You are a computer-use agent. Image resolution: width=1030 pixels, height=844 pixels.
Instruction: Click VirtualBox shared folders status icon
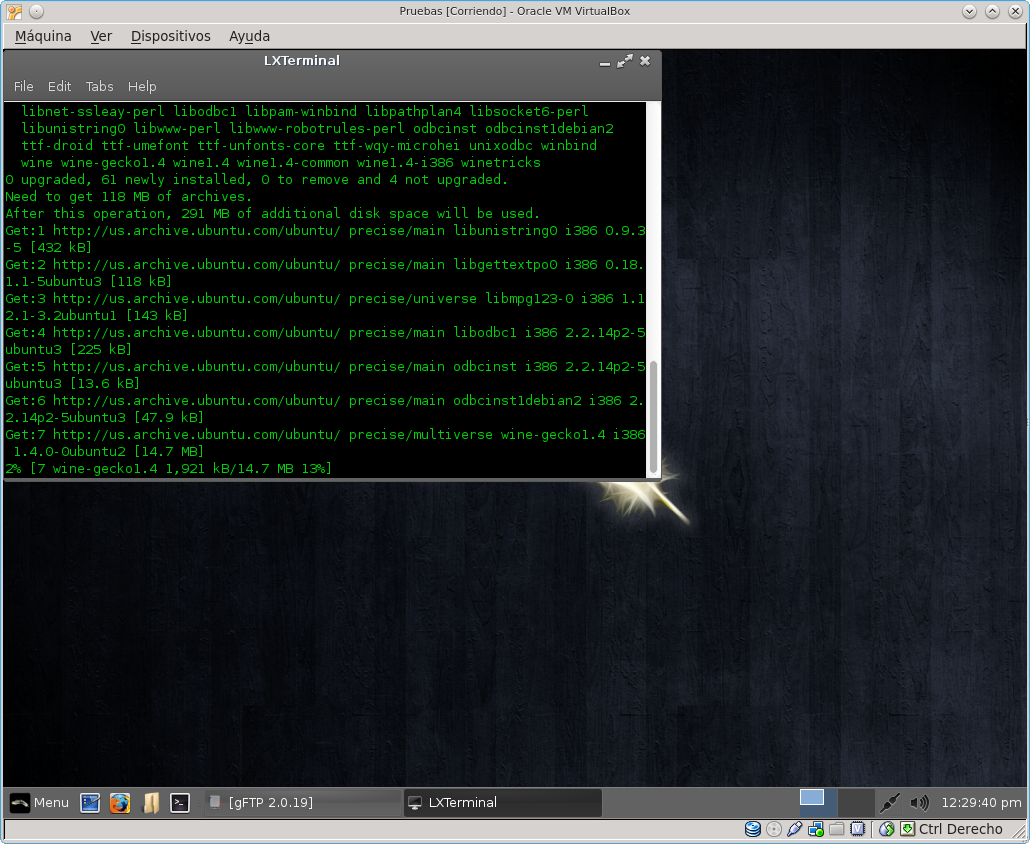(x=836, y=829)
